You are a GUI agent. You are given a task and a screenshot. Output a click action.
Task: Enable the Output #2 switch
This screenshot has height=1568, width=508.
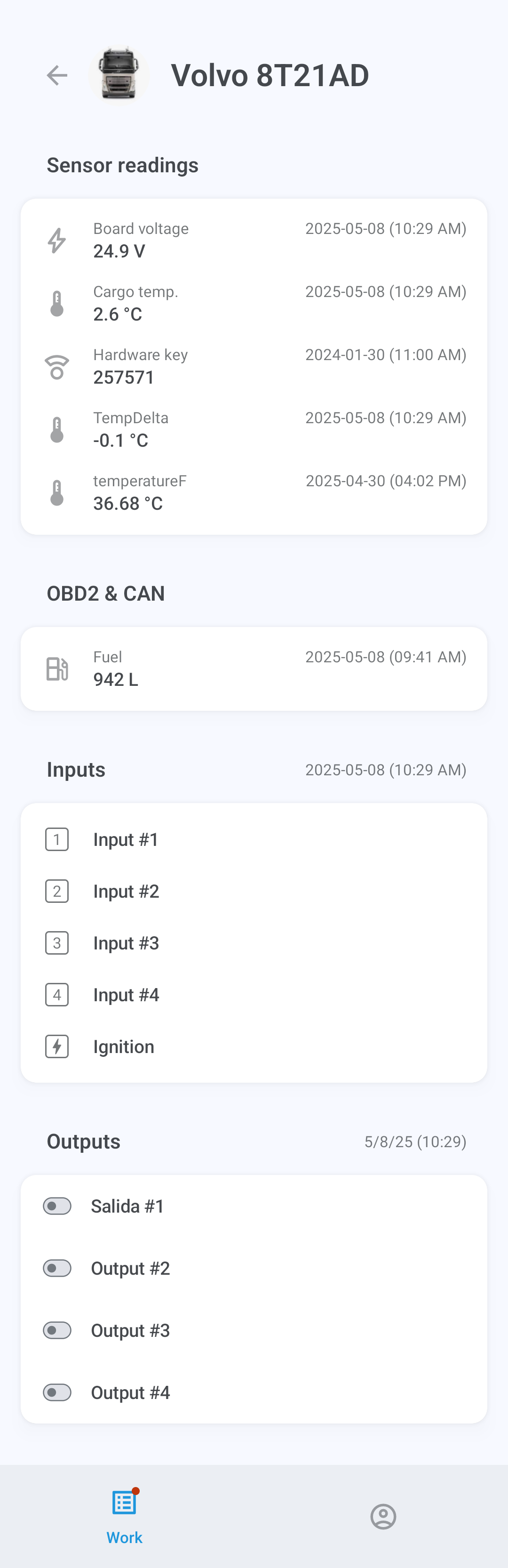(x=57, y=1268)
